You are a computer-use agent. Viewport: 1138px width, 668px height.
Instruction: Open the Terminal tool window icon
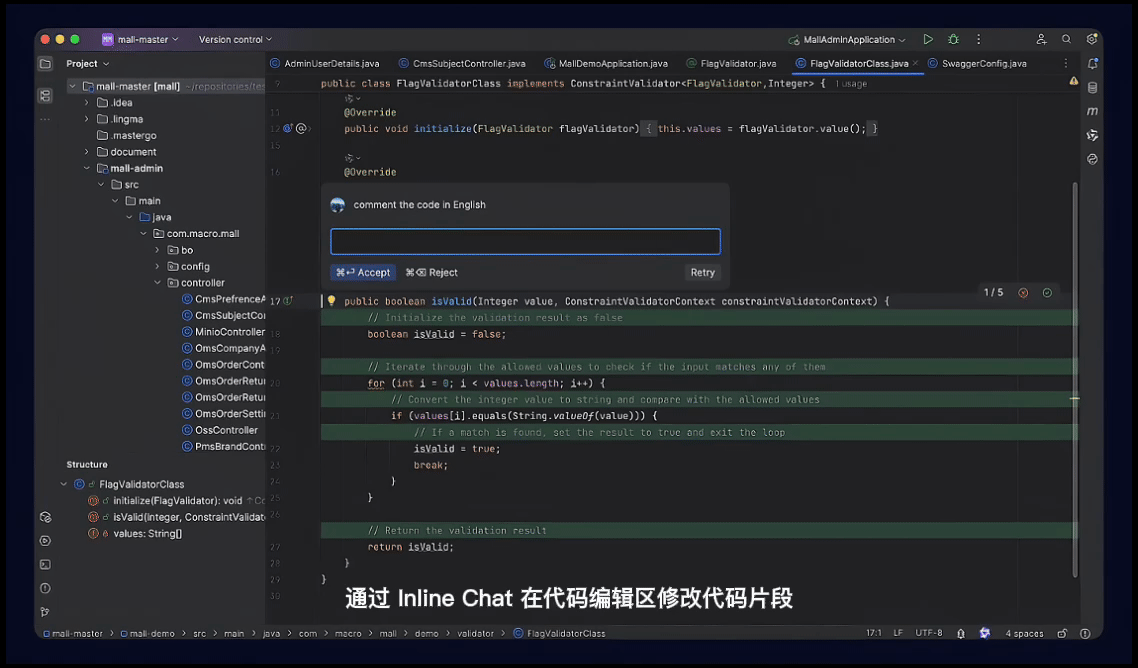45,564
